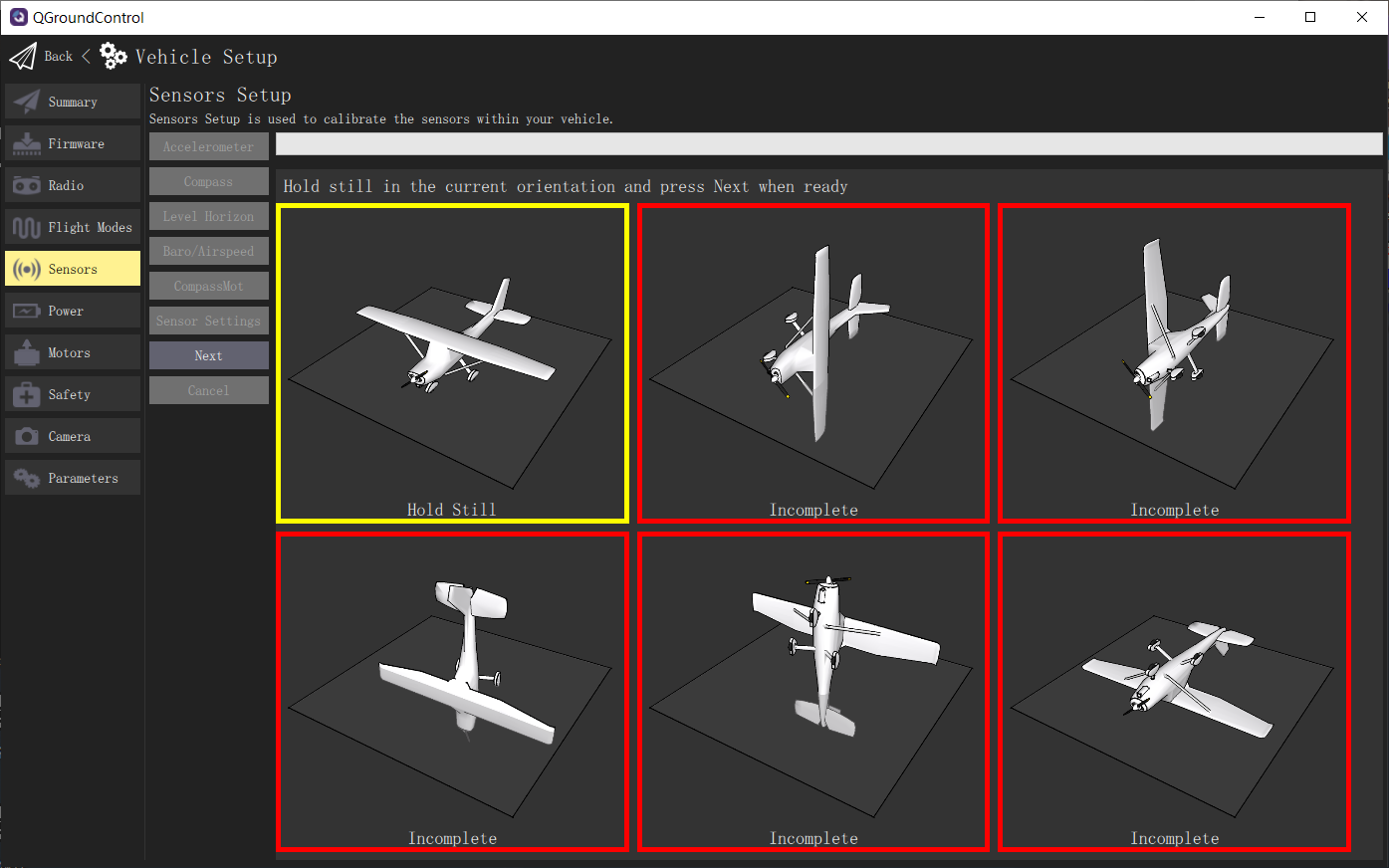Select the Hold Still orientation thumbnail
1389x868 pixels.
click(452, 363)
